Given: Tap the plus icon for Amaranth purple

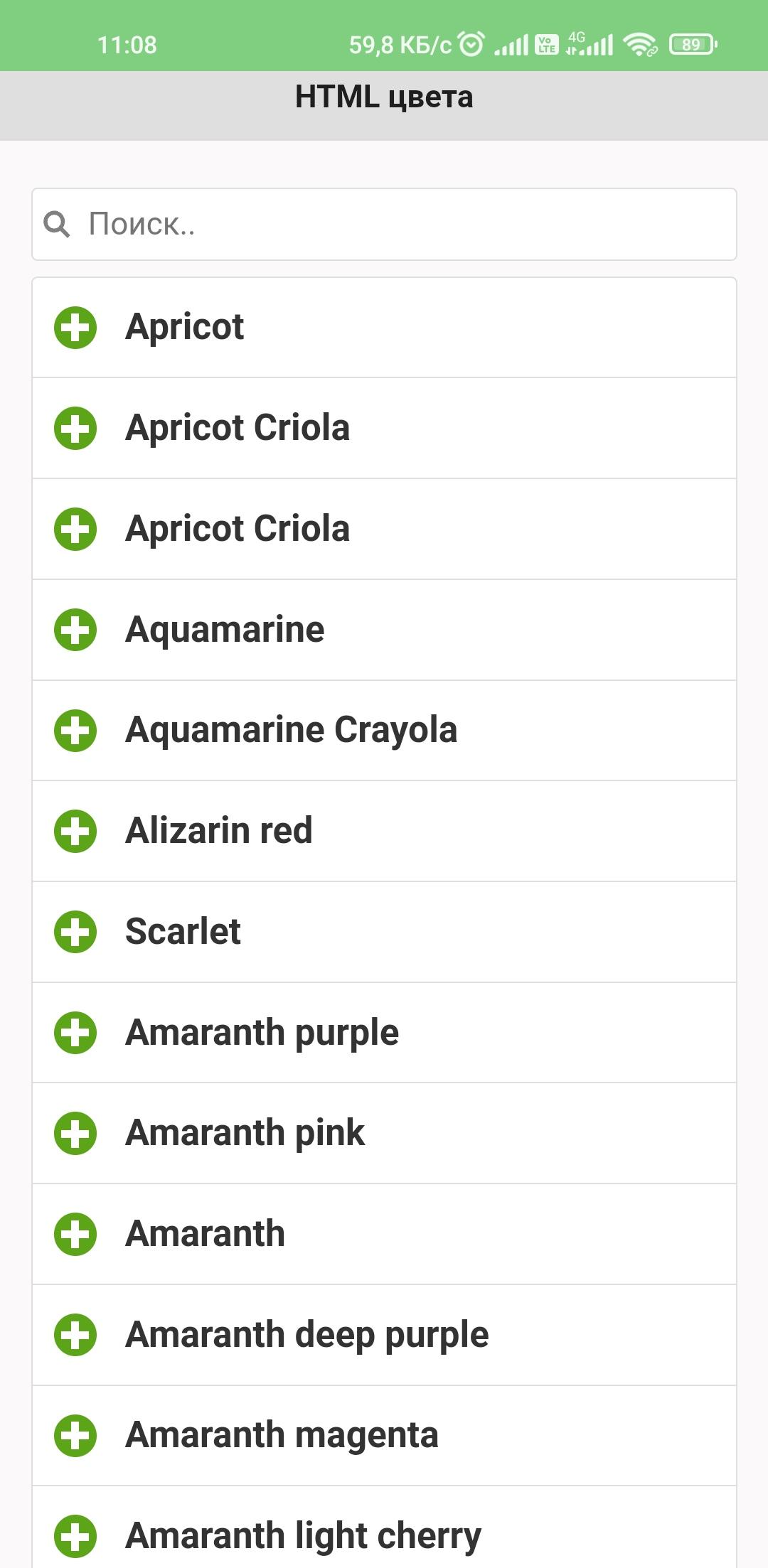Looking at the screenshot, I should click(x=75, y=1033).
